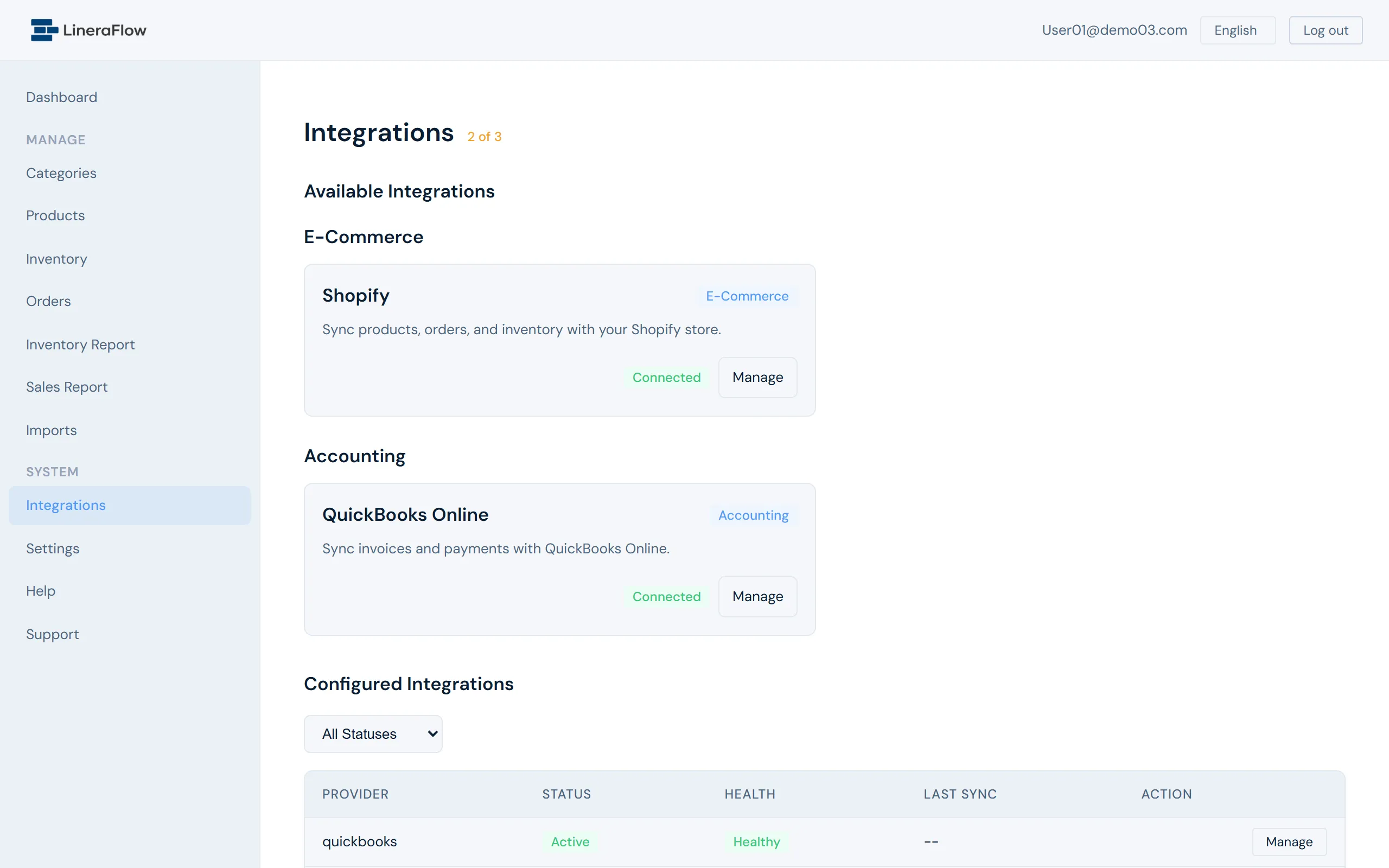Go to Imports

(x=51, y=430)
